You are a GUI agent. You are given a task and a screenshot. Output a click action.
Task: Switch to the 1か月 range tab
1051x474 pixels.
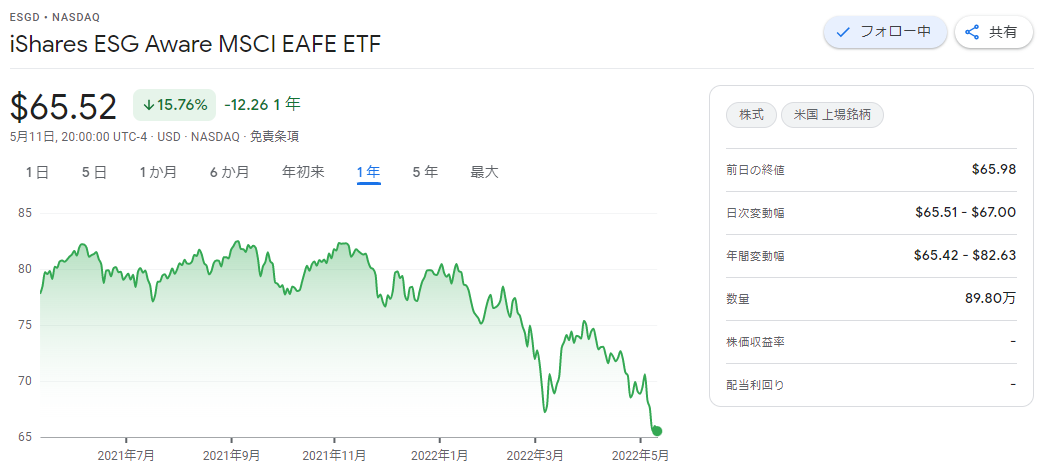158,172
